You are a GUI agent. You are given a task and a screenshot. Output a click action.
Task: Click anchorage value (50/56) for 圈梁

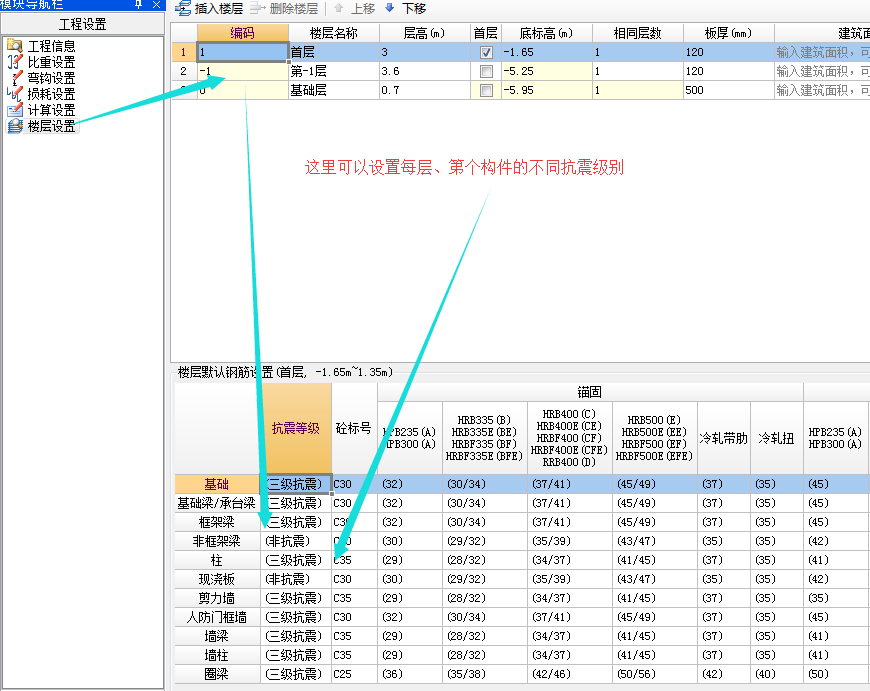point(654,674)
